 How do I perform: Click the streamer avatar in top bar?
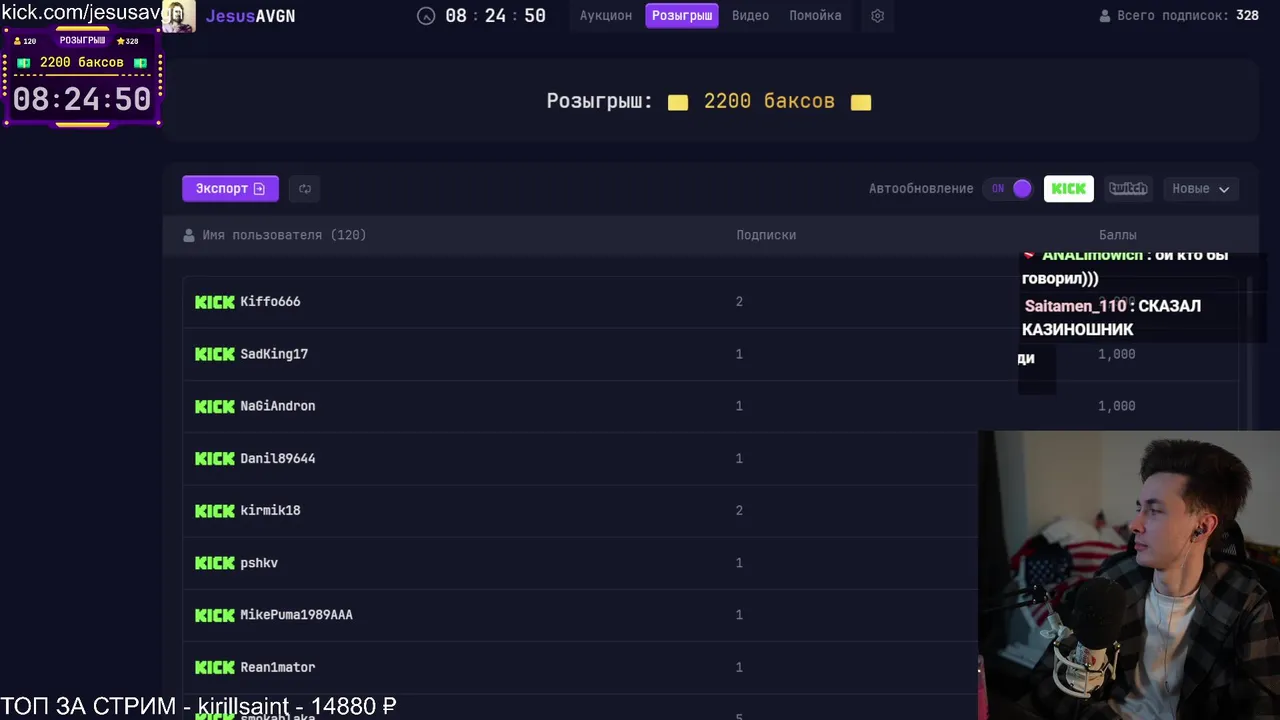click(178, 16)
